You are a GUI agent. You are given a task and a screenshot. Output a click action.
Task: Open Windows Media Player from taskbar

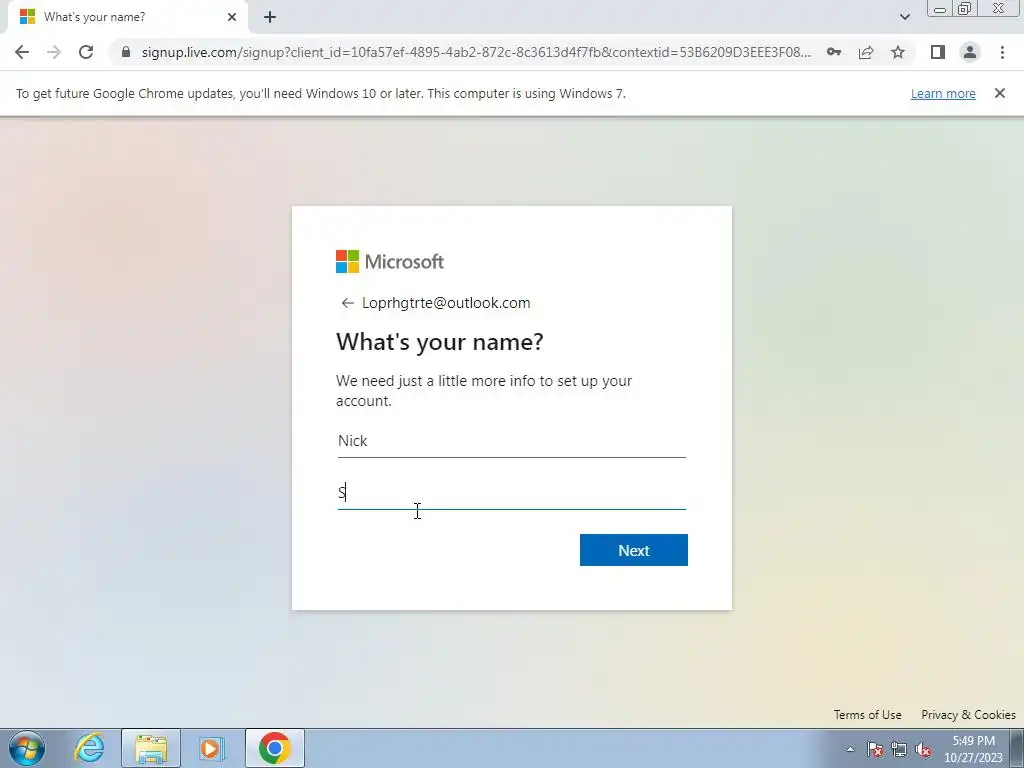click(212, 748)
